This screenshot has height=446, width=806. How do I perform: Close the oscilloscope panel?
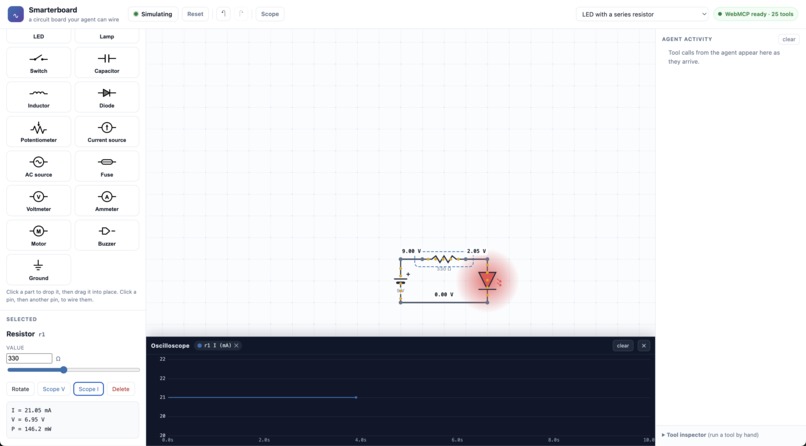click(644, 346)
